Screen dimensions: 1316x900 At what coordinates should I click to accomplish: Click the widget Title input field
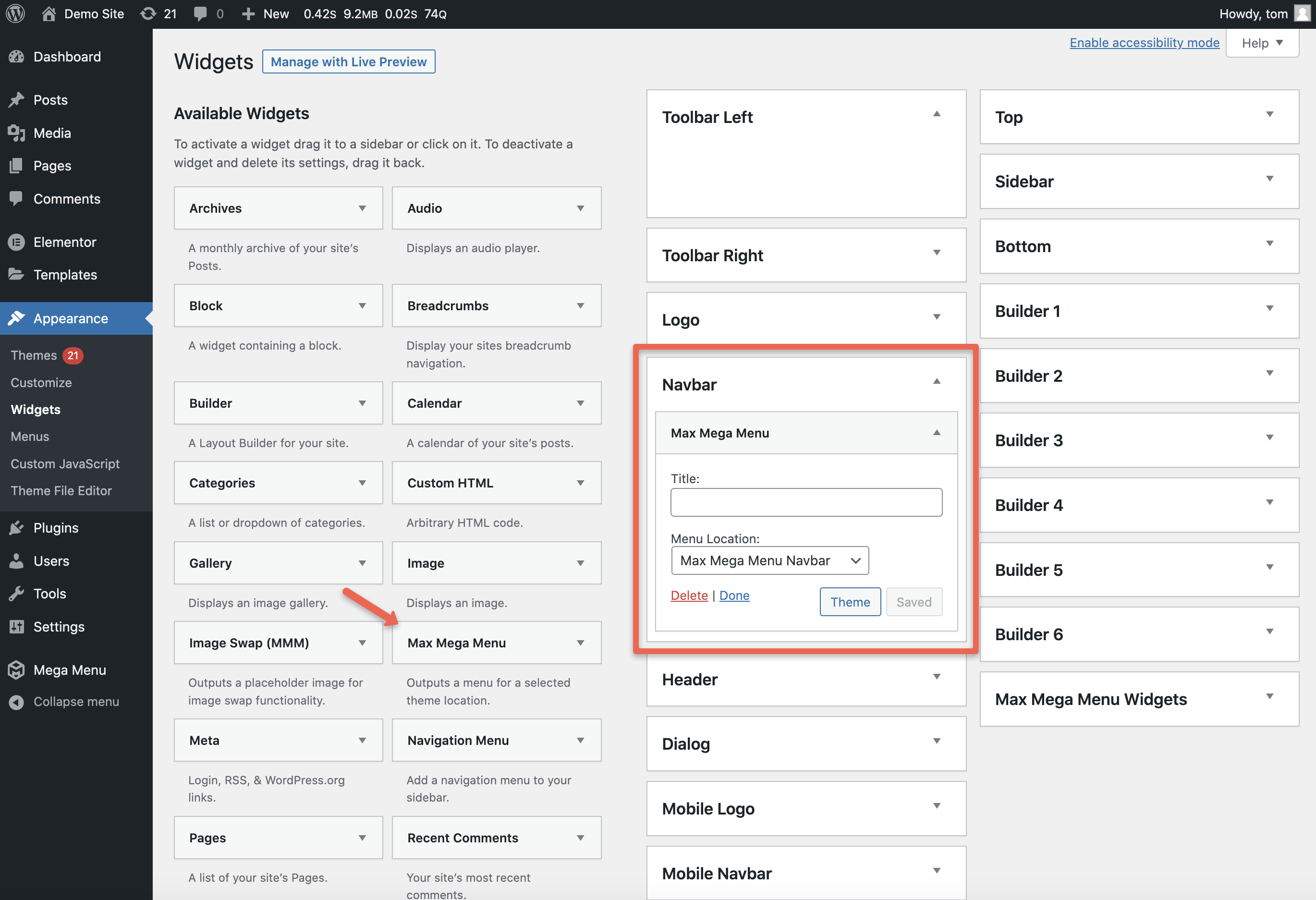(806, 502)
